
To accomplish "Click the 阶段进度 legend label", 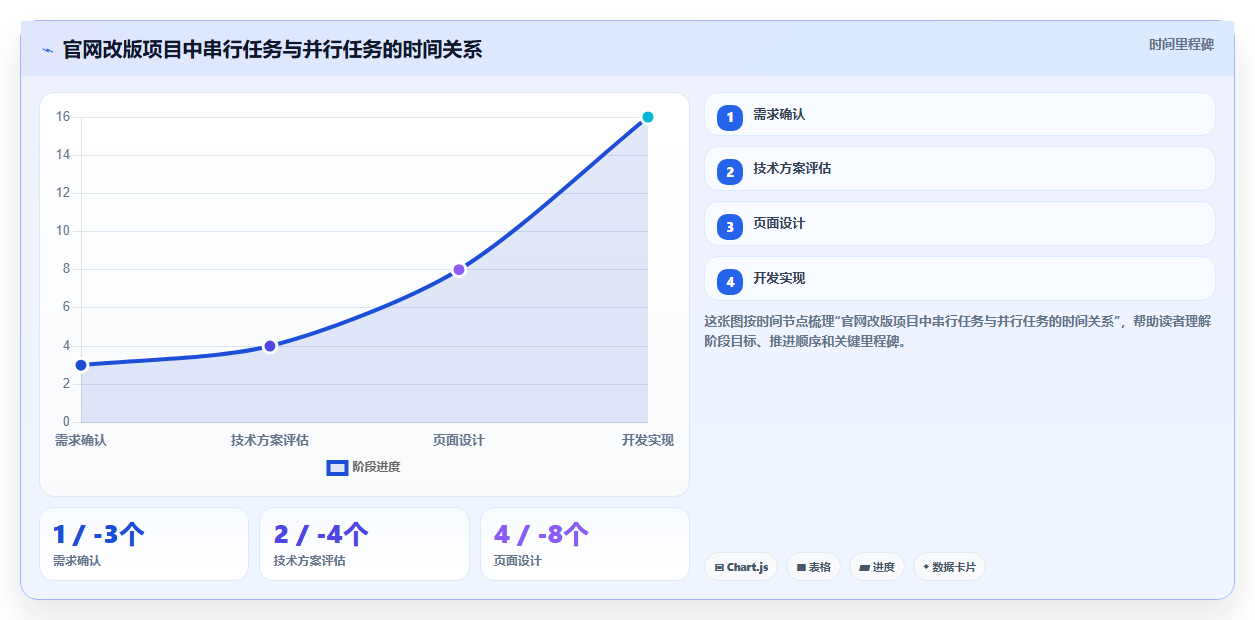I will [376, 467].
